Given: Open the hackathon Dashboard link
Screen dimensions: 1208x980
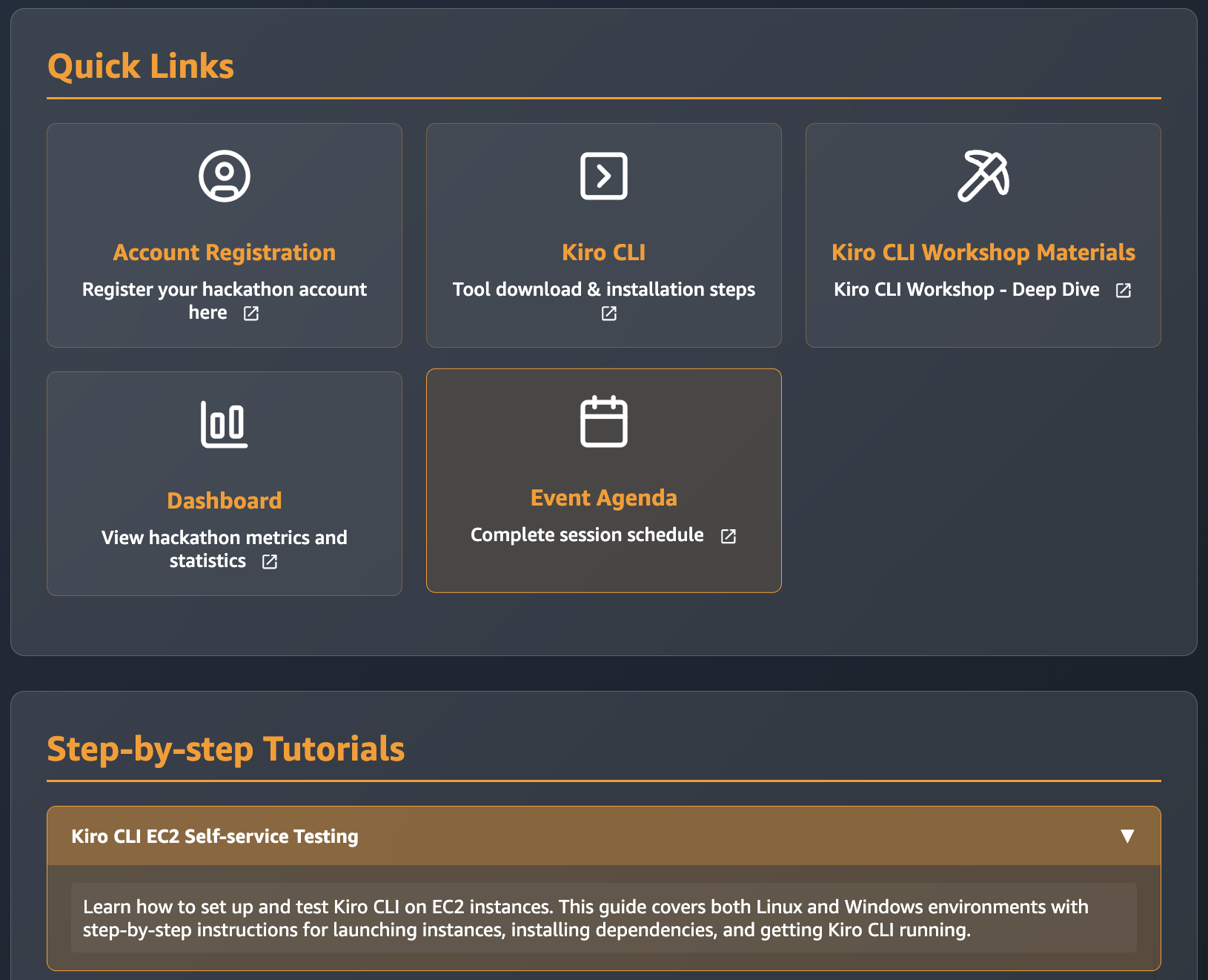Looking at the screenshot, I should click(224, 500).
